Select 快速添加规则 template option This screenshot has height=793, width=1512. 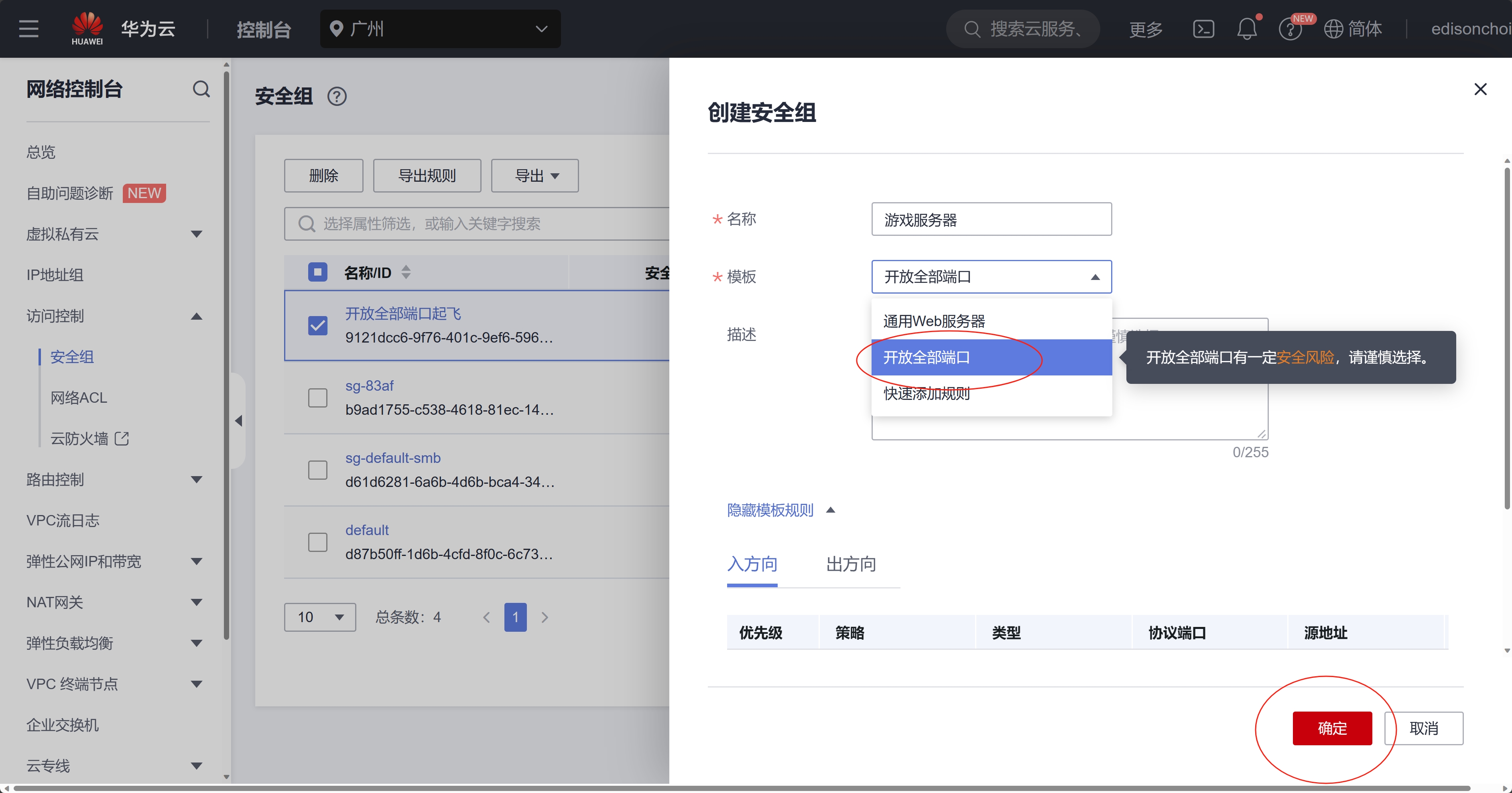pyautogui.click(x=992, y=393)
